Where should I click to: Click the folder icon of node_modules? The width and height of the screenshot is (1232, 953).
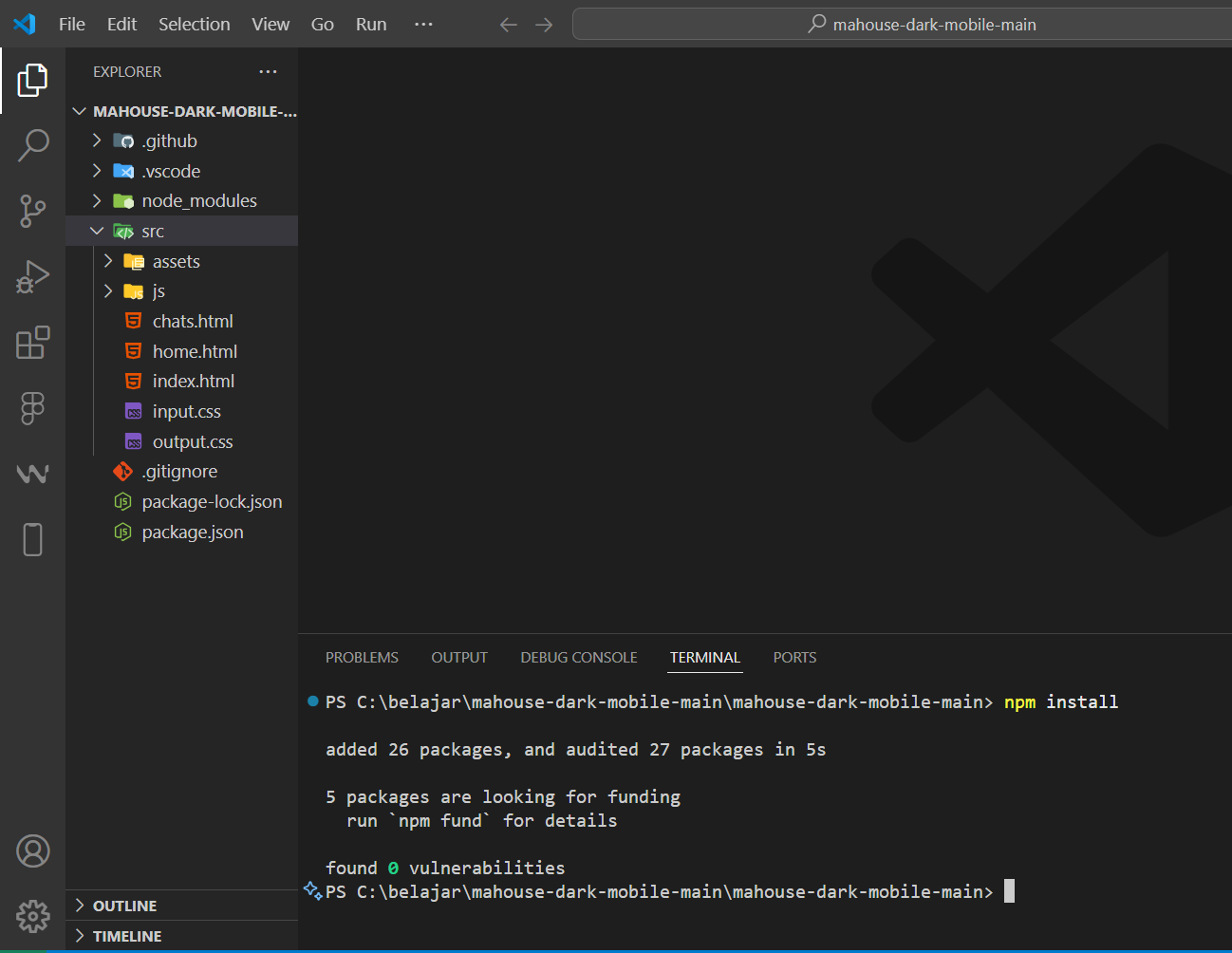[x=123, y=200]
